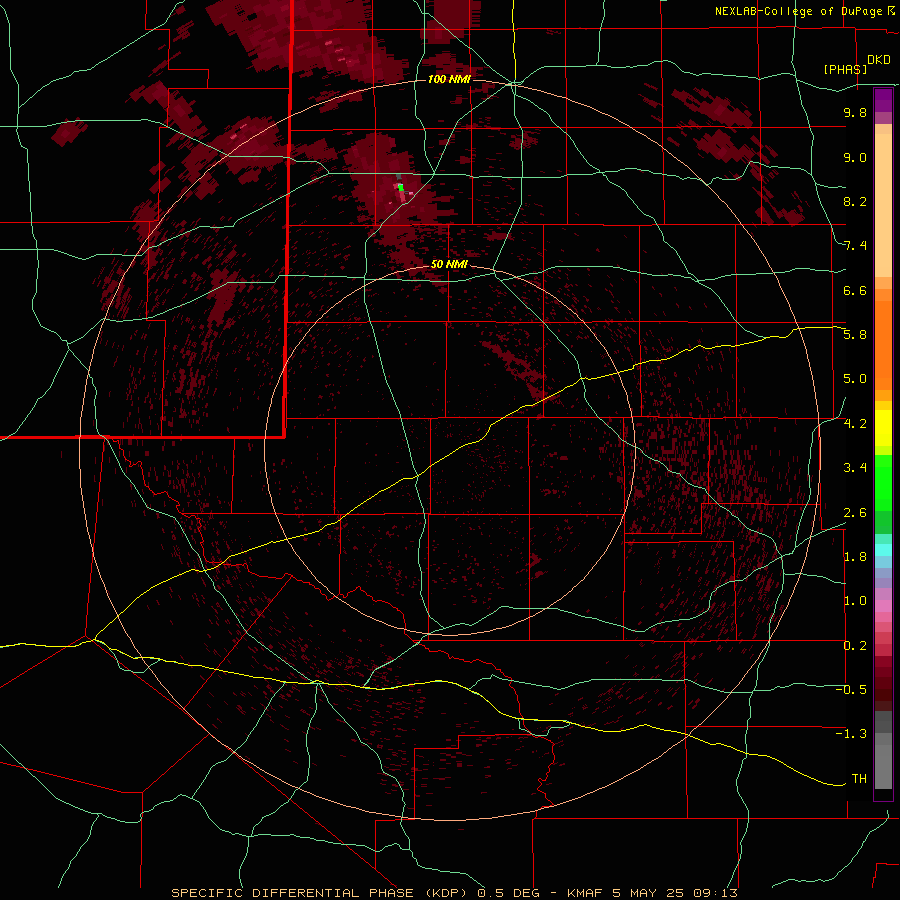Click the NEXLAB logo icon after DuPage

click(x=891, y=11)
